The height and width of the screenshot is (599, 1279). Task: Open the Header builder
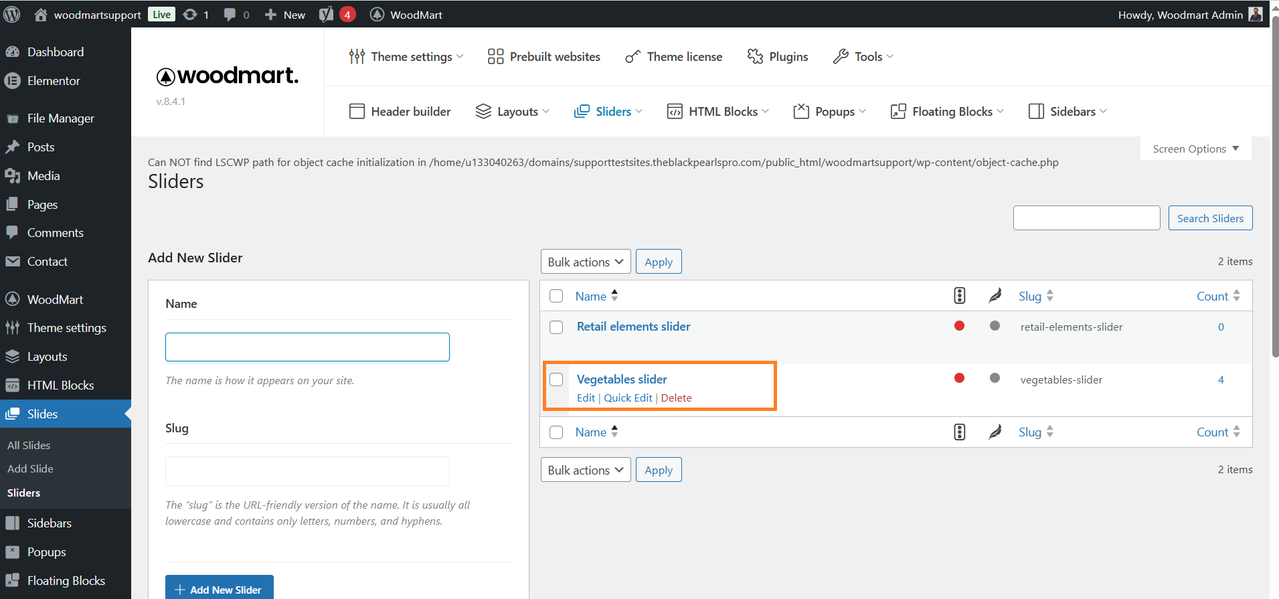(x=400, y=112)
